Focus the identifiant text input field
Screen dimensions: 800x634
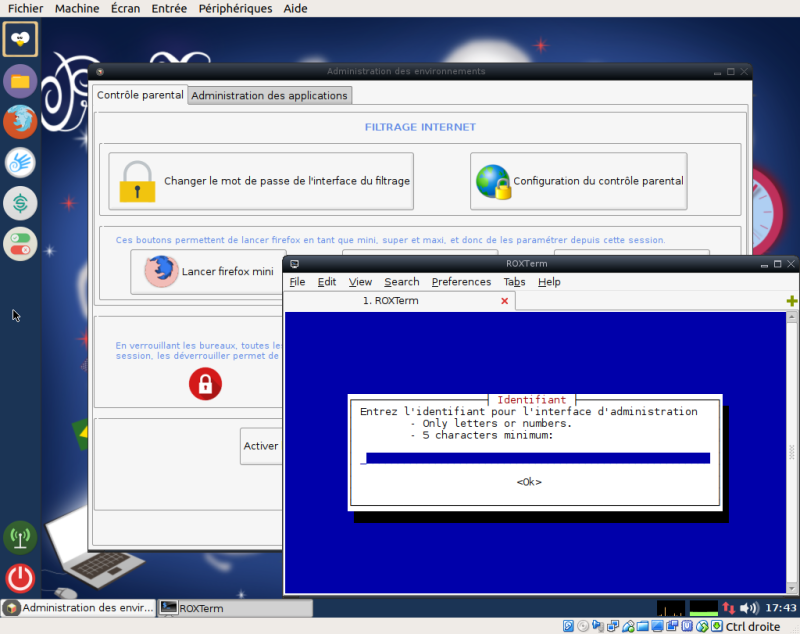535,458
